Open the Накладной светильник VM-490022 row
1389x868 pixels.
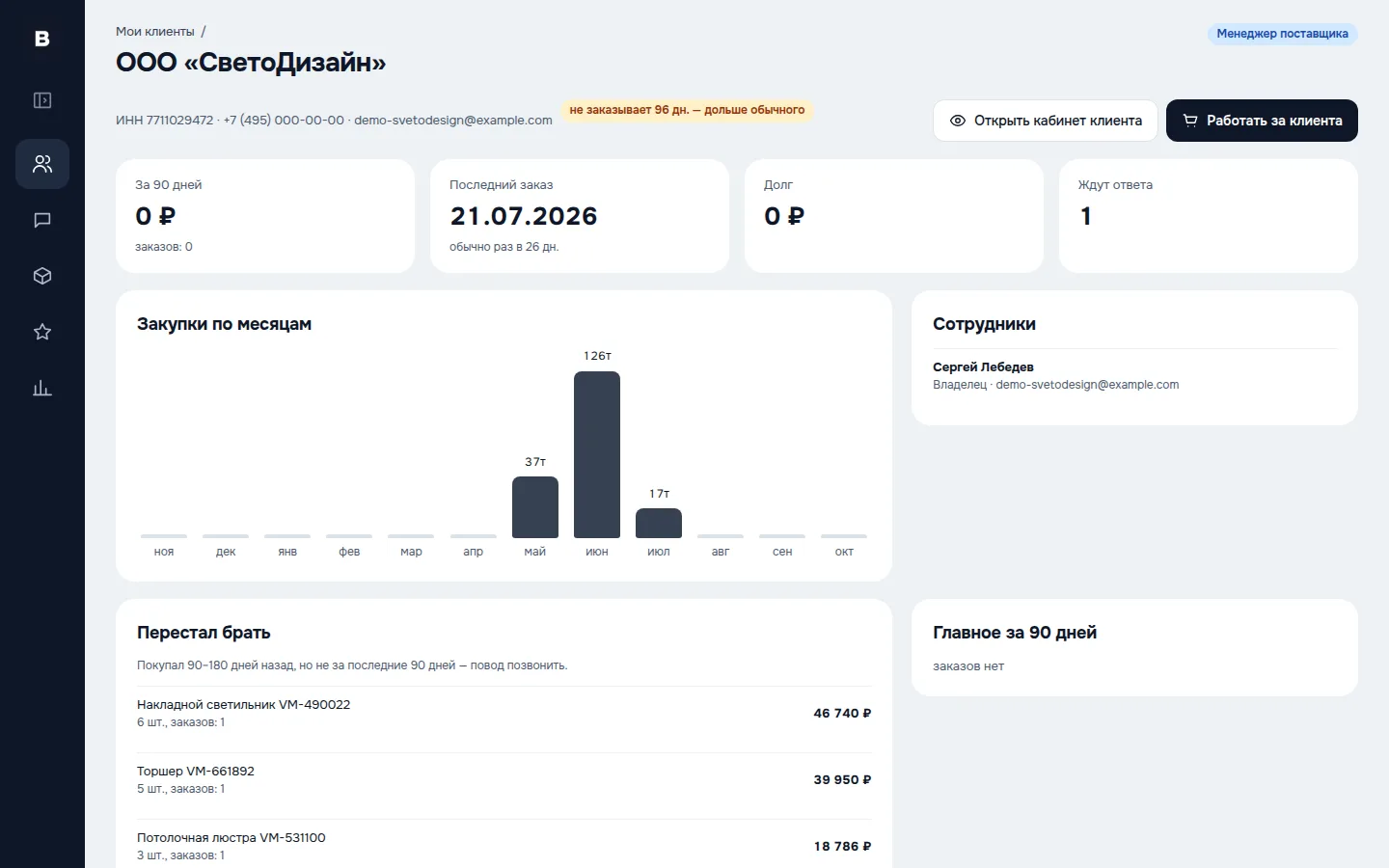click(x=504, y=714)
